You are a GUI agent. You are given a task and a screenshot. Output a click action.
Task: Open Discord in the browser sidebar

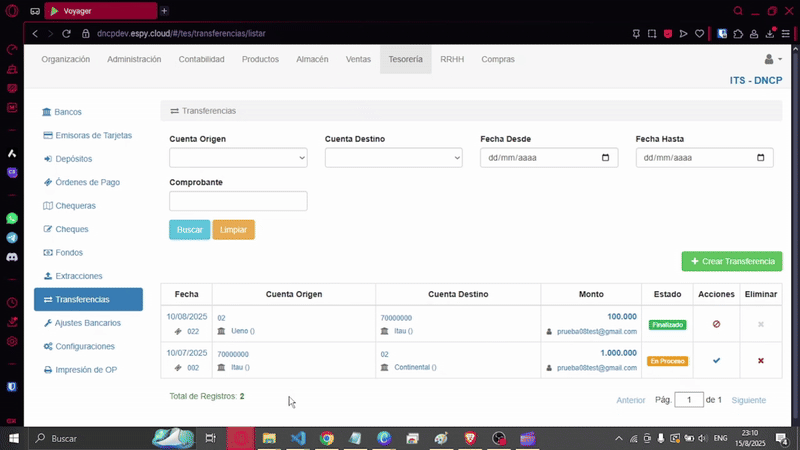pos(12,257)
